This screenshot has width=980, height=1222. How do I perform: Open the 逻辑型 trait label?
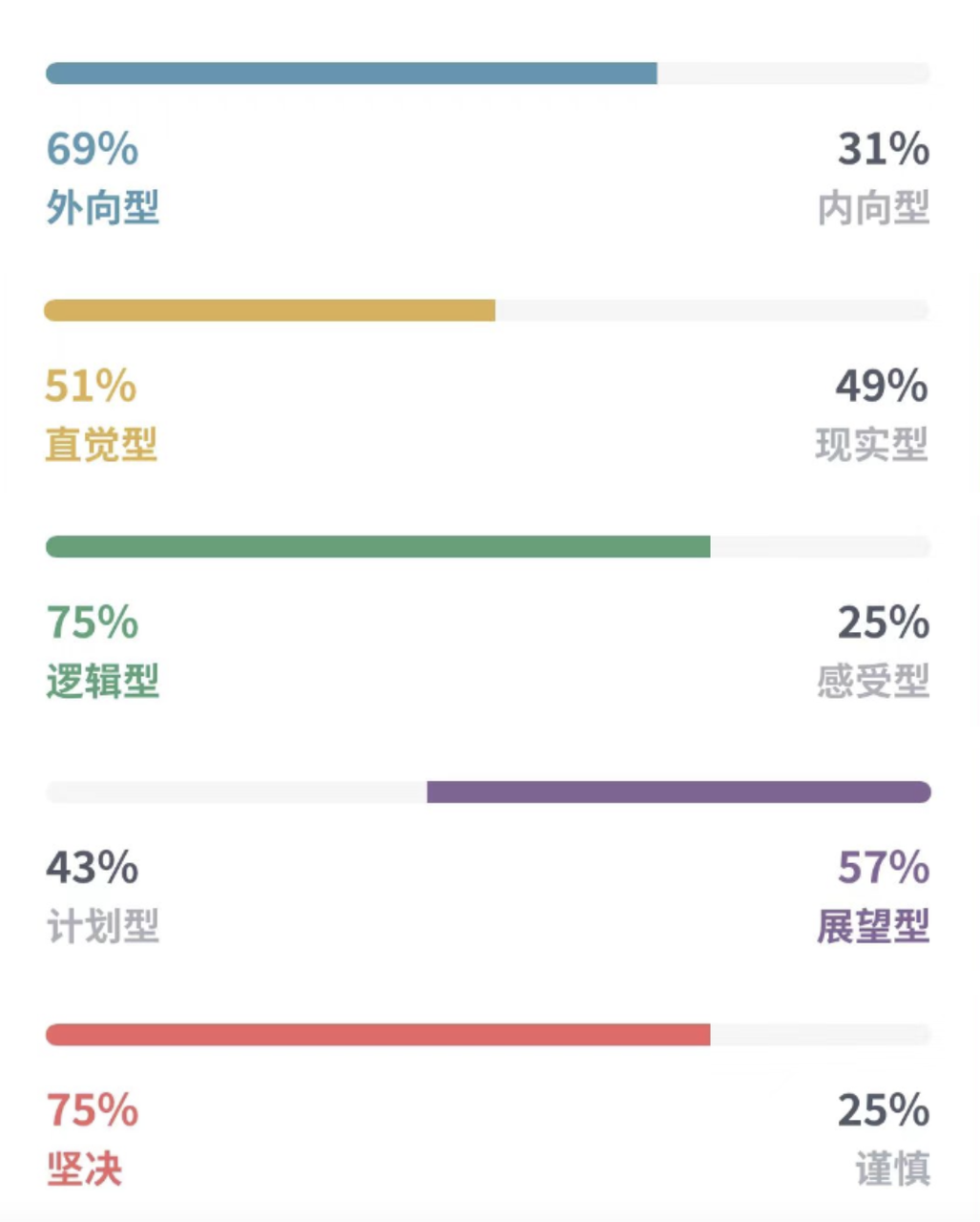click(103, 682)
